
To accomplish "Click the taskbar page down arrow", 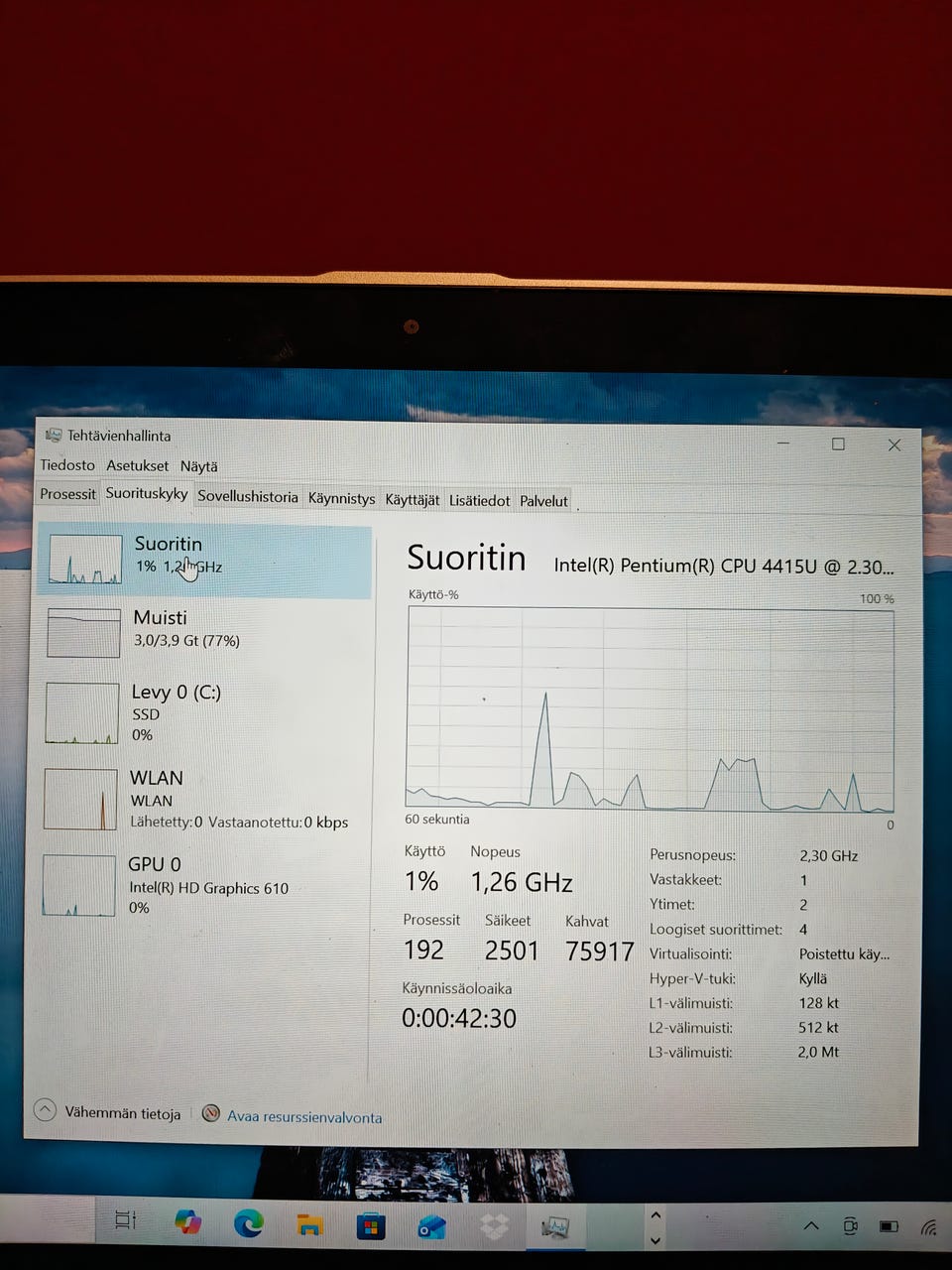I will click(654, 1240).
